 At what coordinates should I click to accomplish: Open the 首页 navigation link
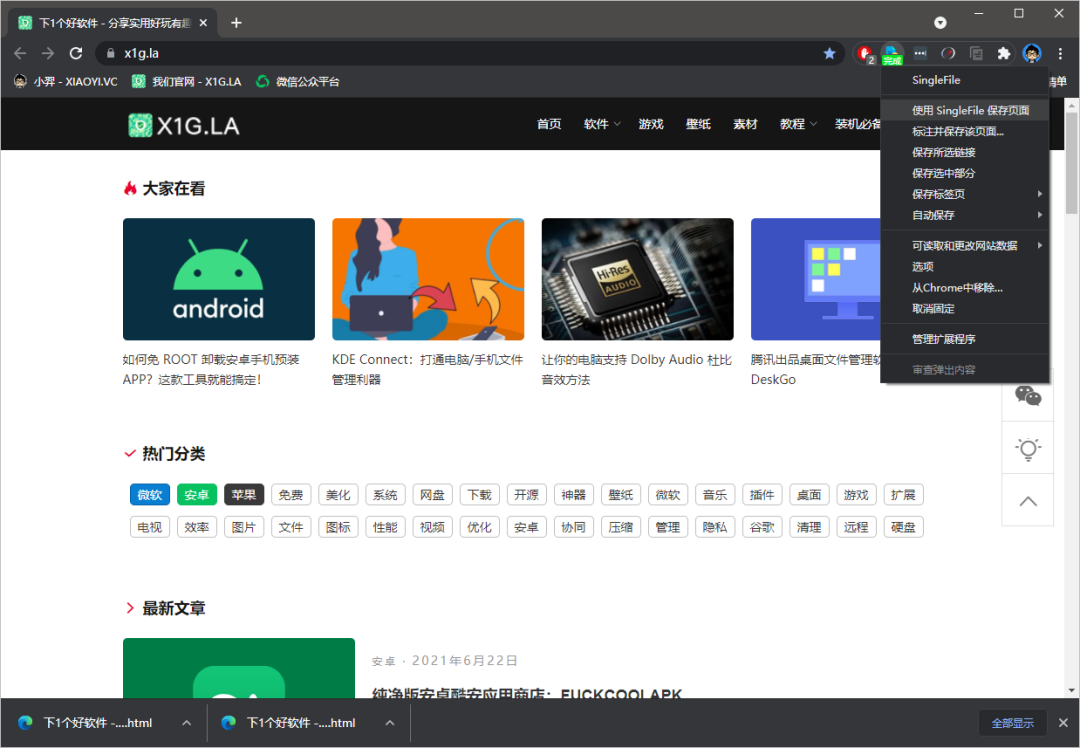click(549, 124)
